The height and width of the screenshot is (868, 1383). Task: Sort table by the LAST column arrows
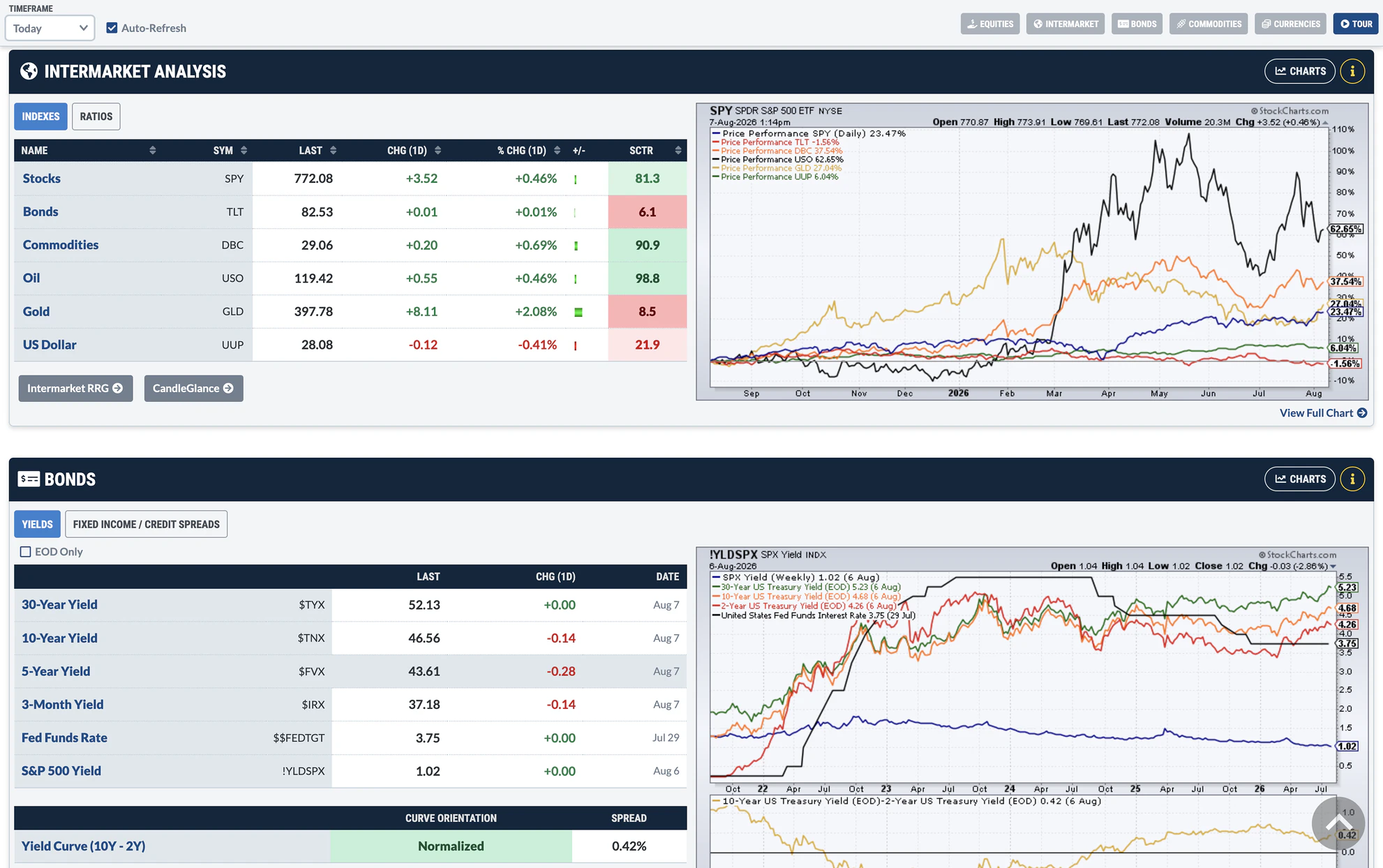pyautogui.click(x=333, y=151)
